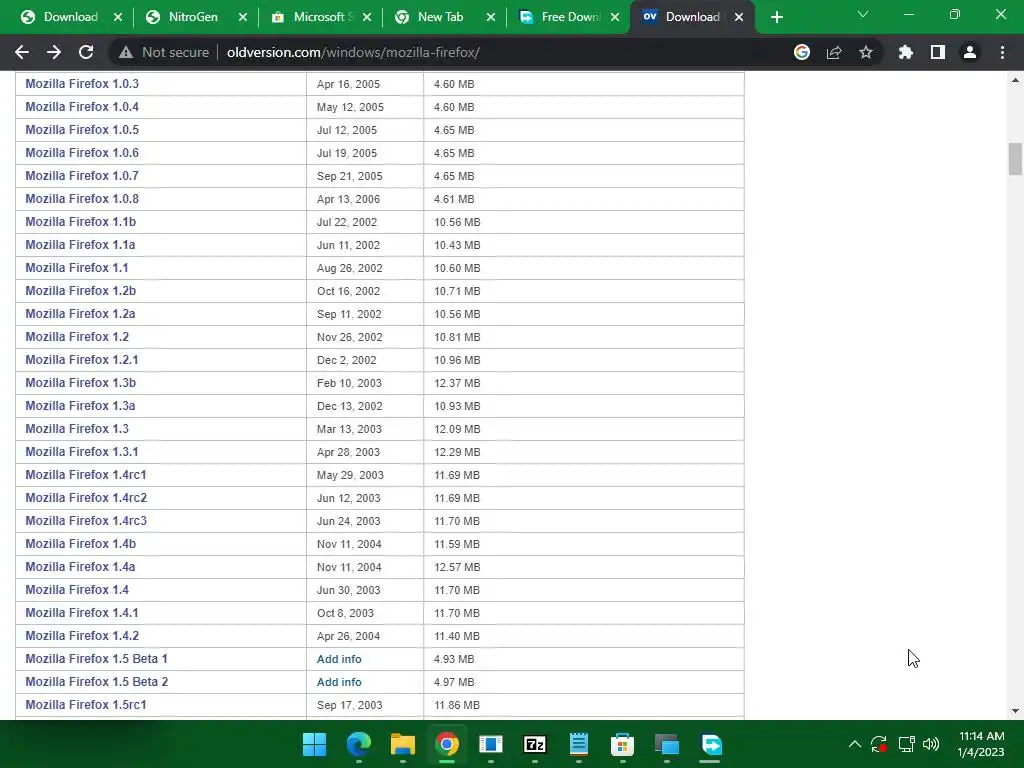
Task: Select the size 10.81 MB
Action: click(x=457, y=337)
